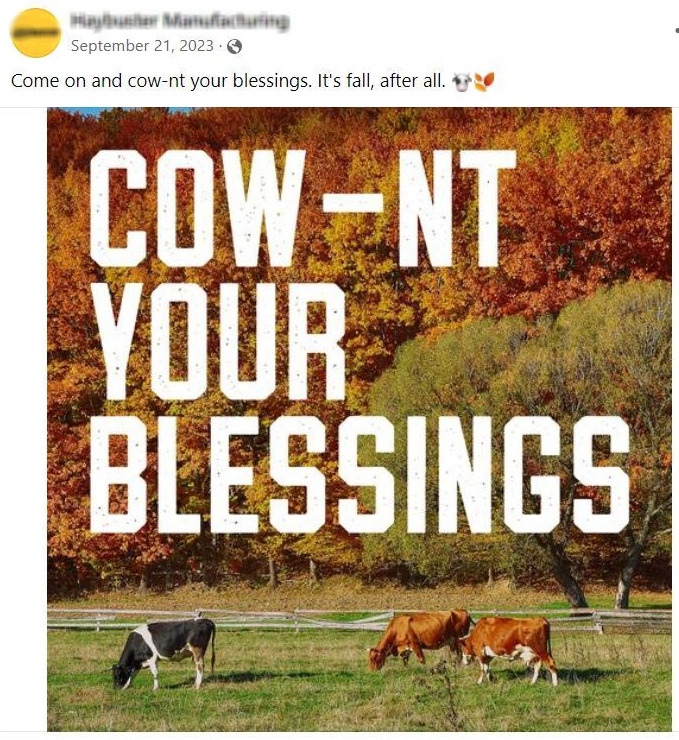Image resolution: width=679 pixels, height=740 pixels.
Task: Click the cow face emoji in the caption
Action: click(x=461, y=81)
